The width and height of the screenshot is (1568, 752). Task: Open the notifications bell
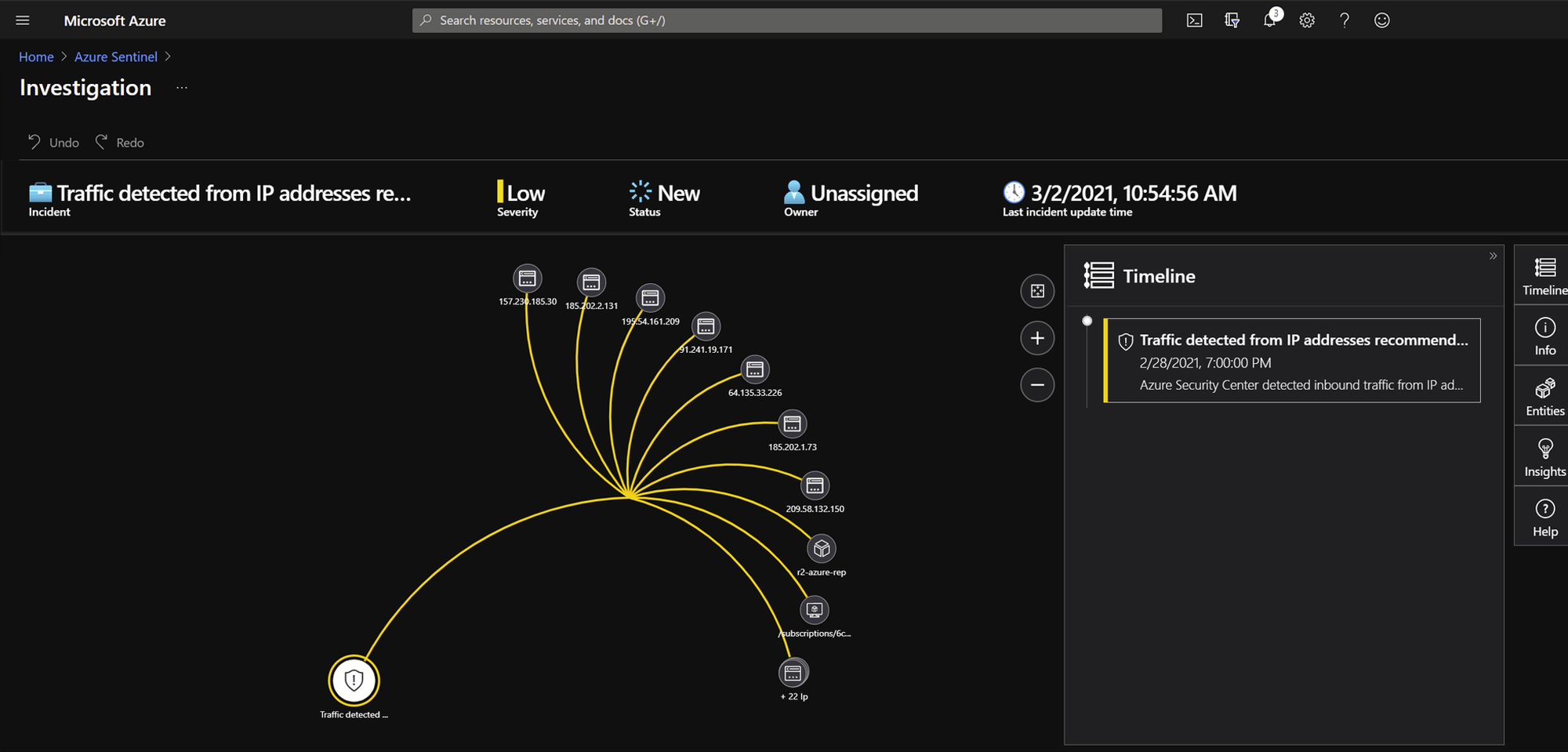point(1270,20)
